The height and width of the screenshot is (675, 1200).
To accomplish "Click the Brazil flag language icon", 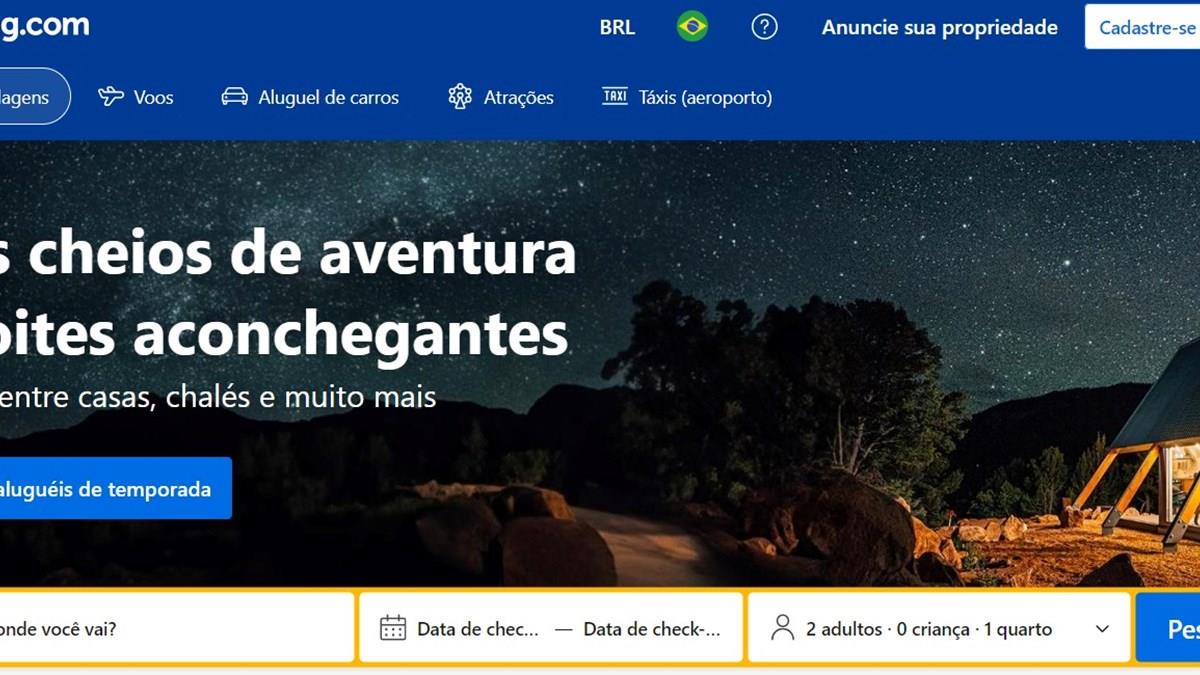I will (x=692, y=27).
